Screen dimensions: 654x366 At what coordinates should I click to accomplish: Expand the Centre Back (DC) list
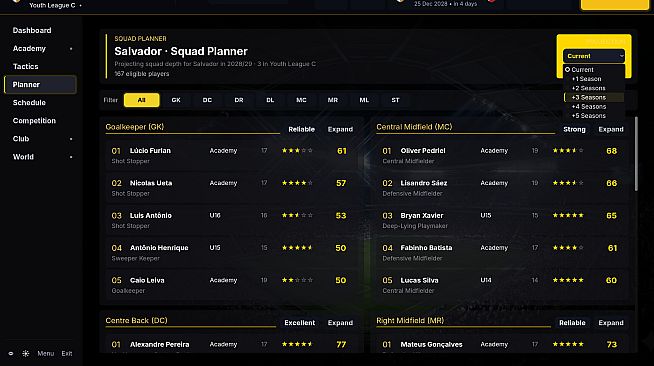coord(340,323)
